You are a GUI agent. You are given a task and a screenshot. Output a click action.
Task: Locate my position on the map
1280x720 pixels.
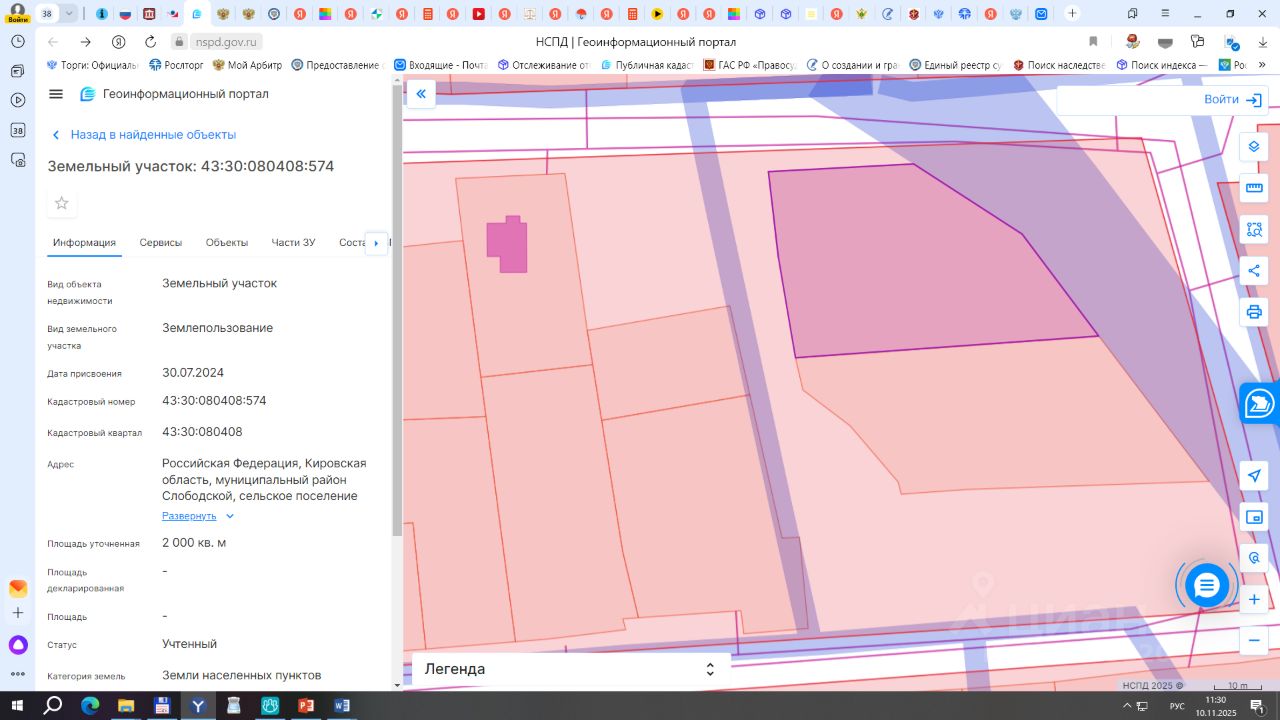(1254, 476)
